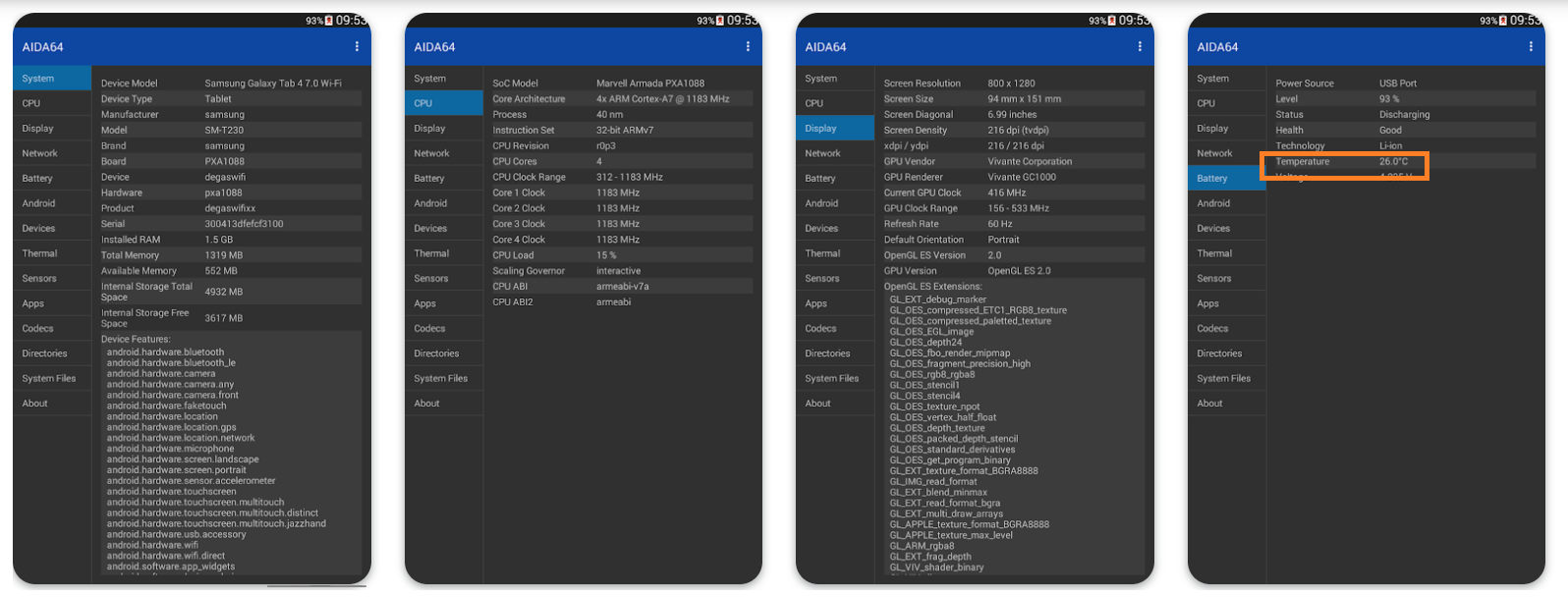Click the Power Source value 'USB Port'
The image size is (1568, 599).
coord(1398,83)
